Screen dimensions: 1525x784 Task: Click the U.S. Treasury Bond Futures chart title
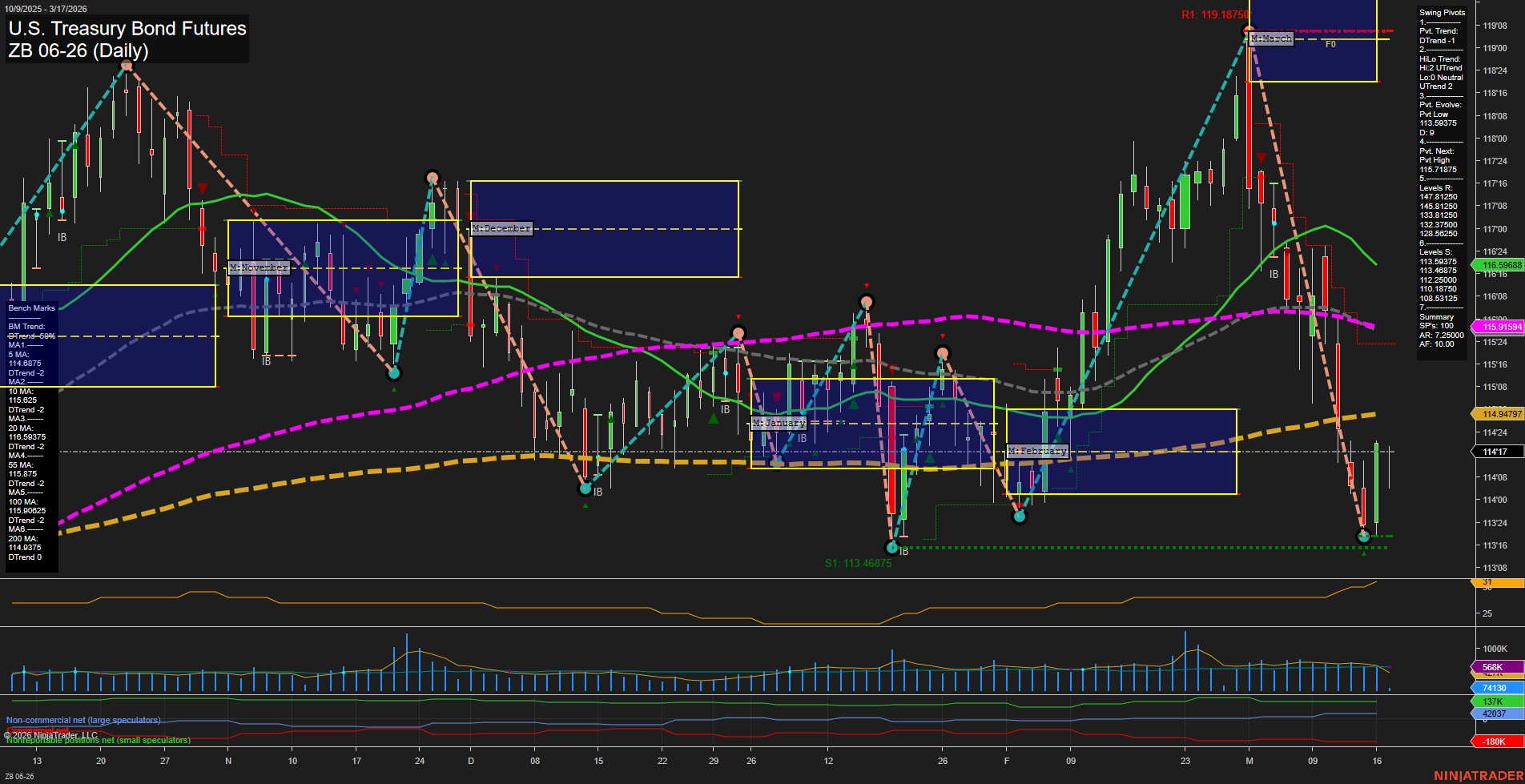click(127, 29)
